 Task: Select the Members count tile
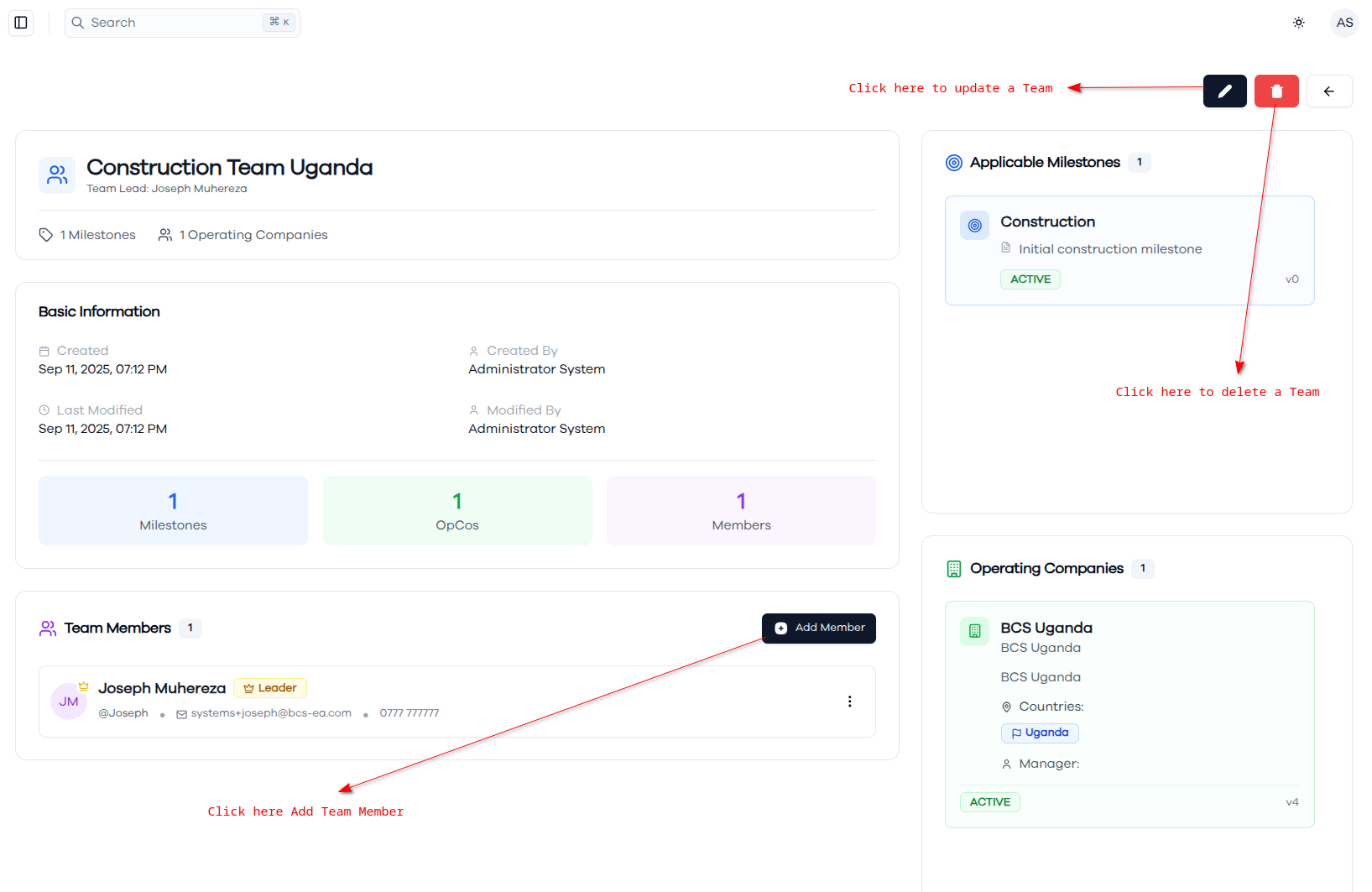pyautogui.click(x=741, y=511)
